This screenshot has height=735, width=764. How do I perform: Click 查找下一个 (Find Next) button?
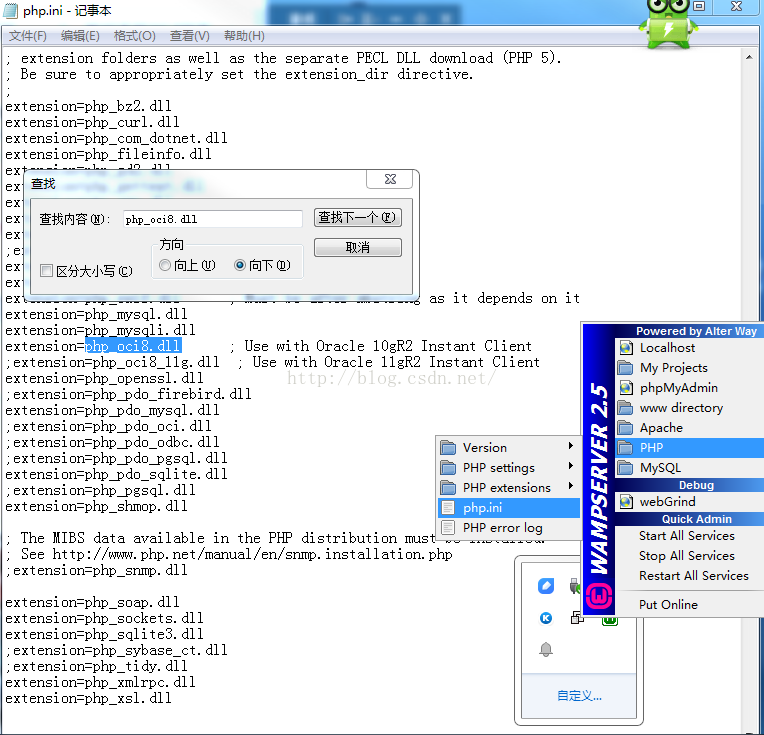point(358,217)
